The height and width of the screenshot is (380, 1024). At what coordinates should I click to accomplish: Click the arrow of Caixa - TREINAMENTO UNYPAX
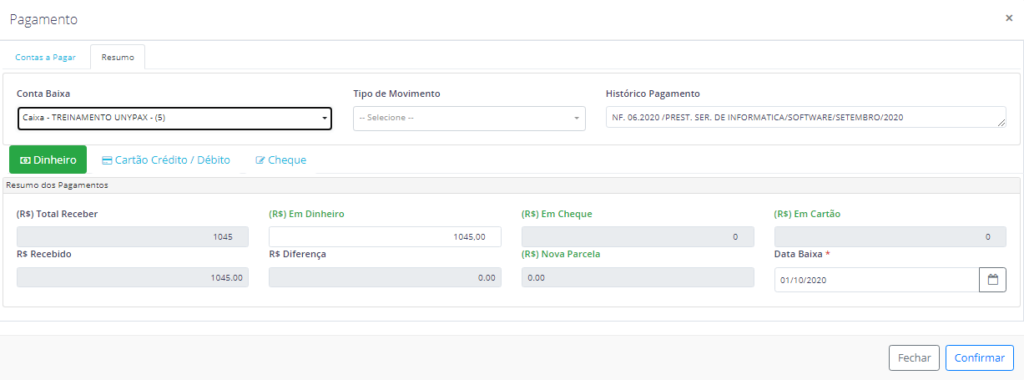pyautogui.click(x=324, y=118)
